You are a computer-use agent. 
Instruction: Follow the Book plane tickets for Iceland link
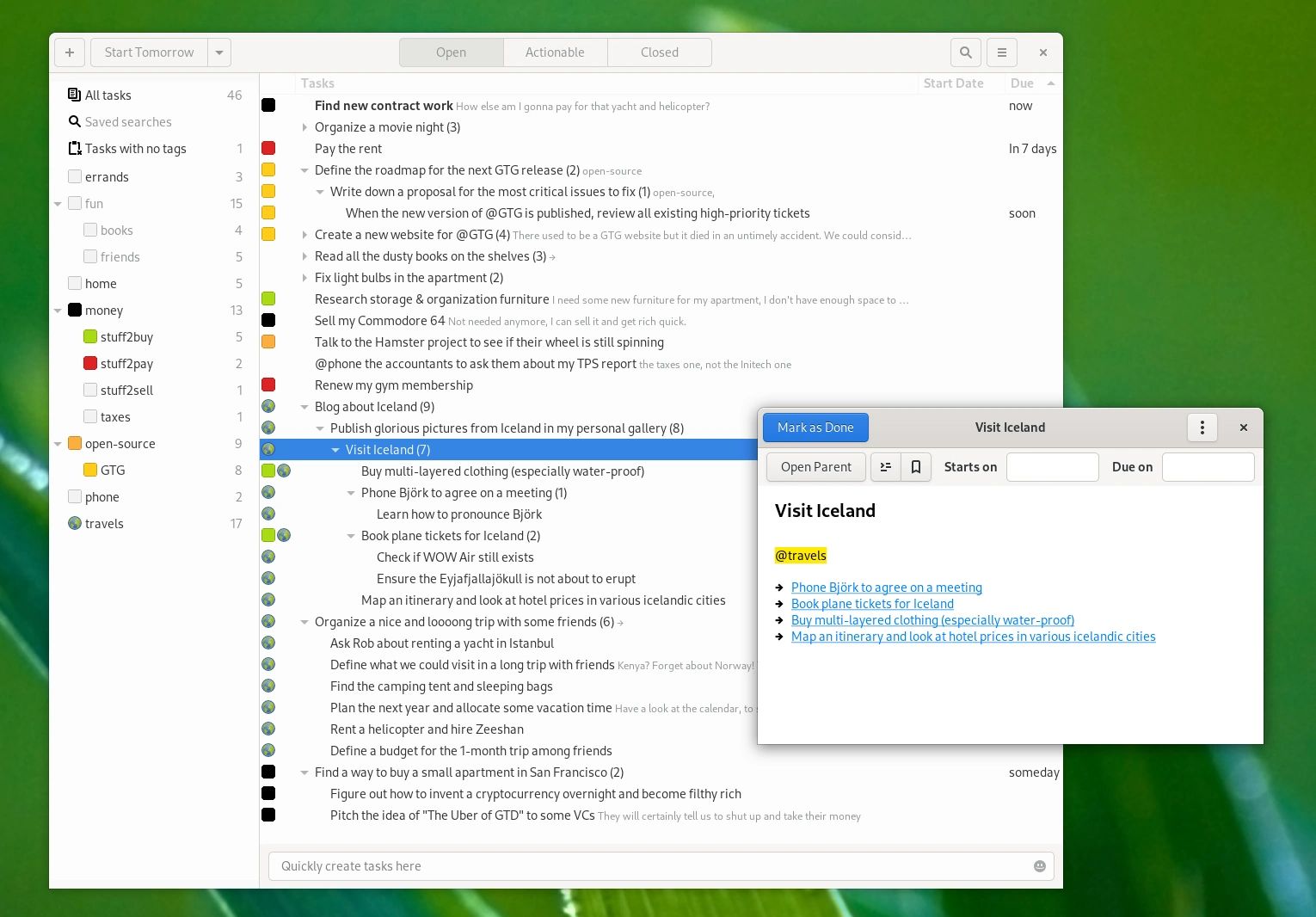pyautogui.click(x=871, y=603)
